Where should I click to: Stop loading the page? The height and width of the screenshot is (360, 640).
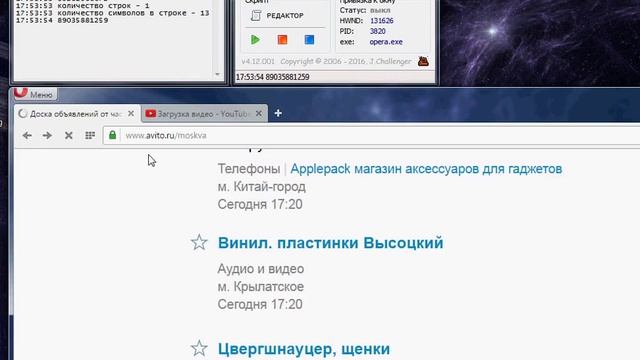pos(69,136)
